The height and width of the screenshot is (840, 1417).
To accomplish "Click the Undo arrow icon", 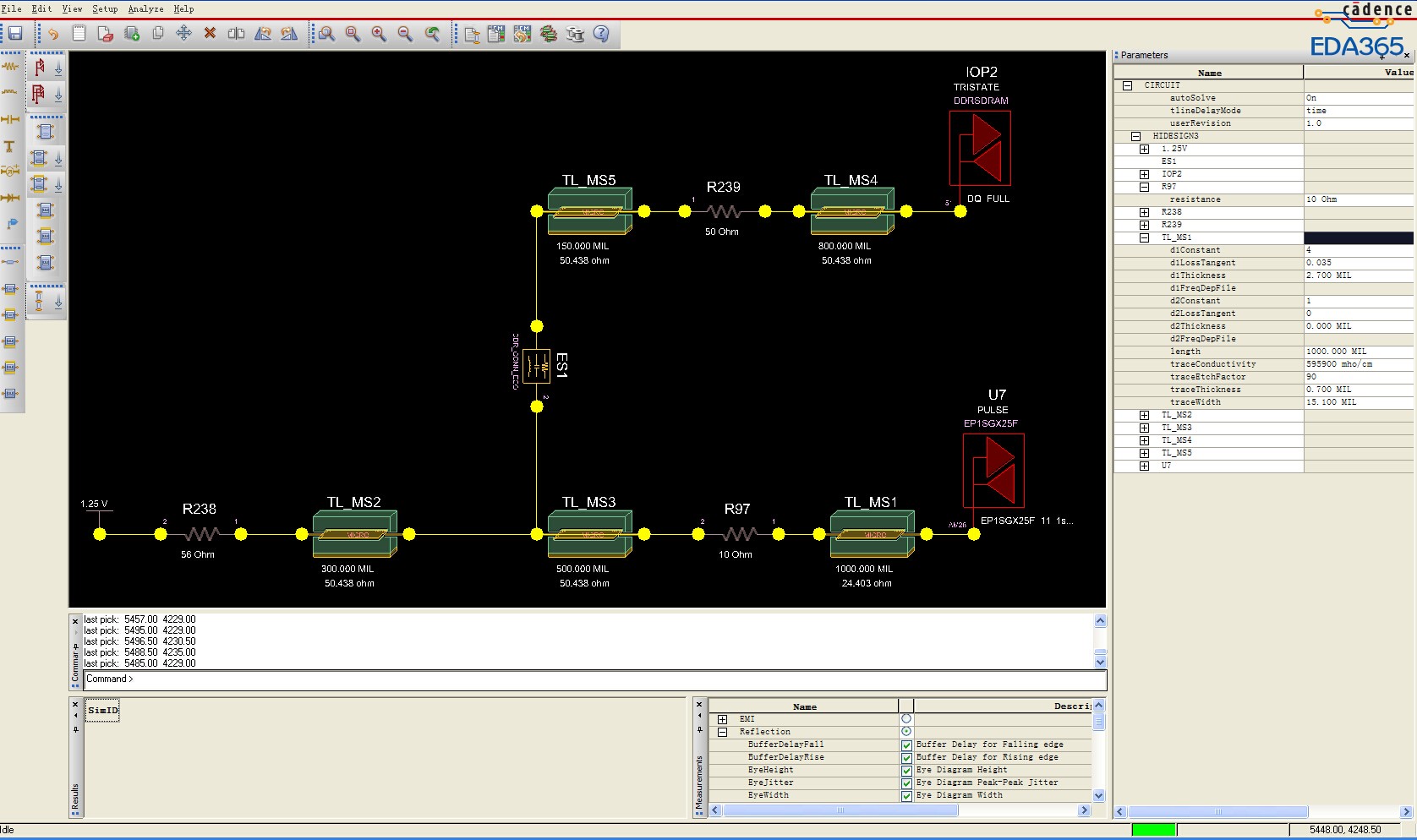I will 53,34.
